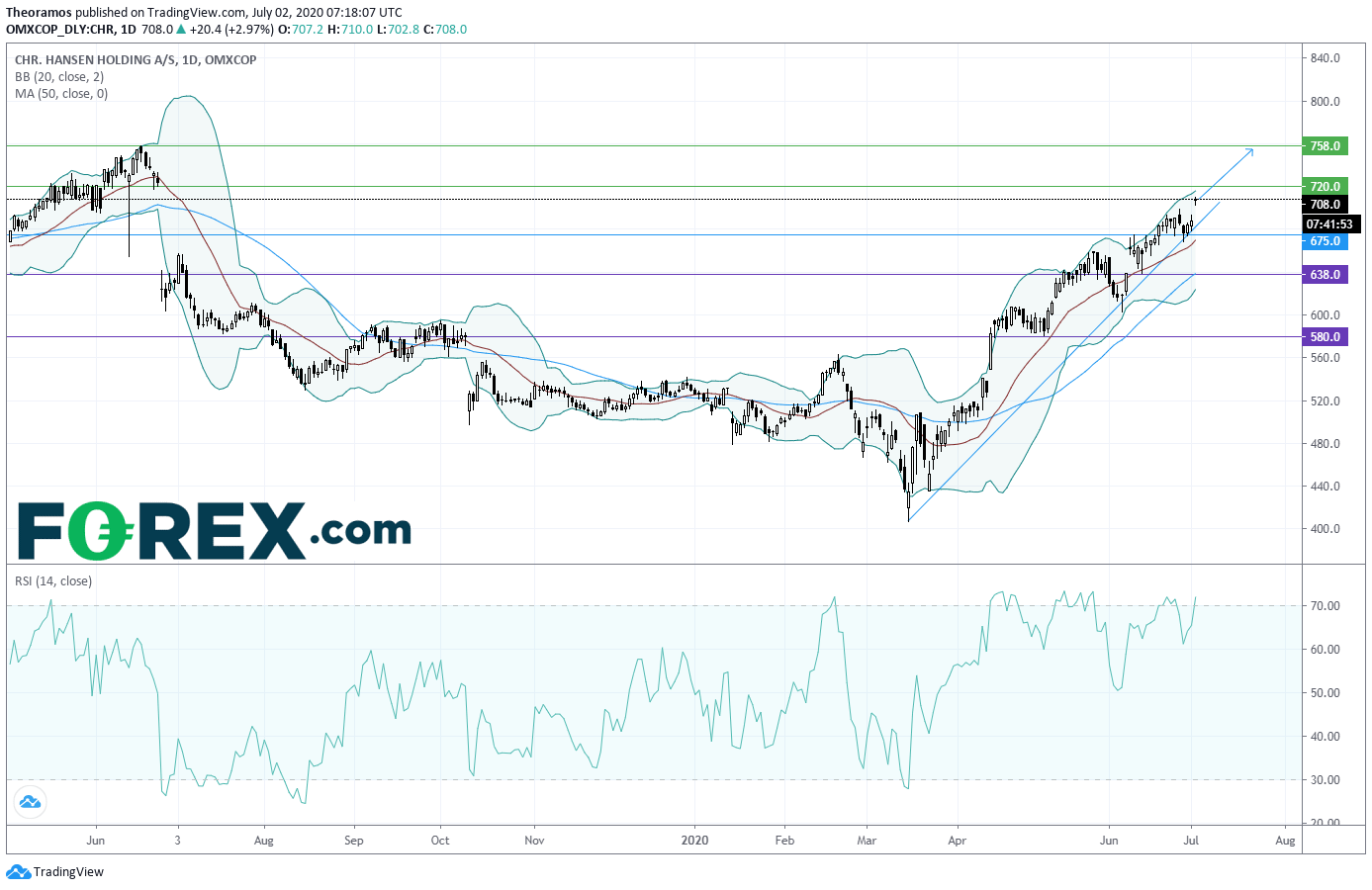Select the 638.0 purple price label
This screenshot has height=890, width=1372.
[x=1325, y=274]
